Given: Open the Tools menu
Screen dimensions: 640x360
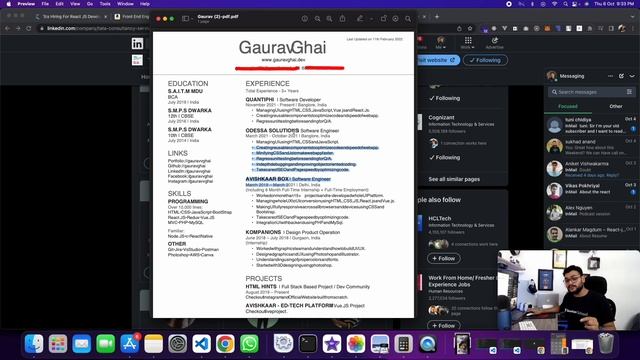Looking at the screenshot, I should (x=105, y=4).
